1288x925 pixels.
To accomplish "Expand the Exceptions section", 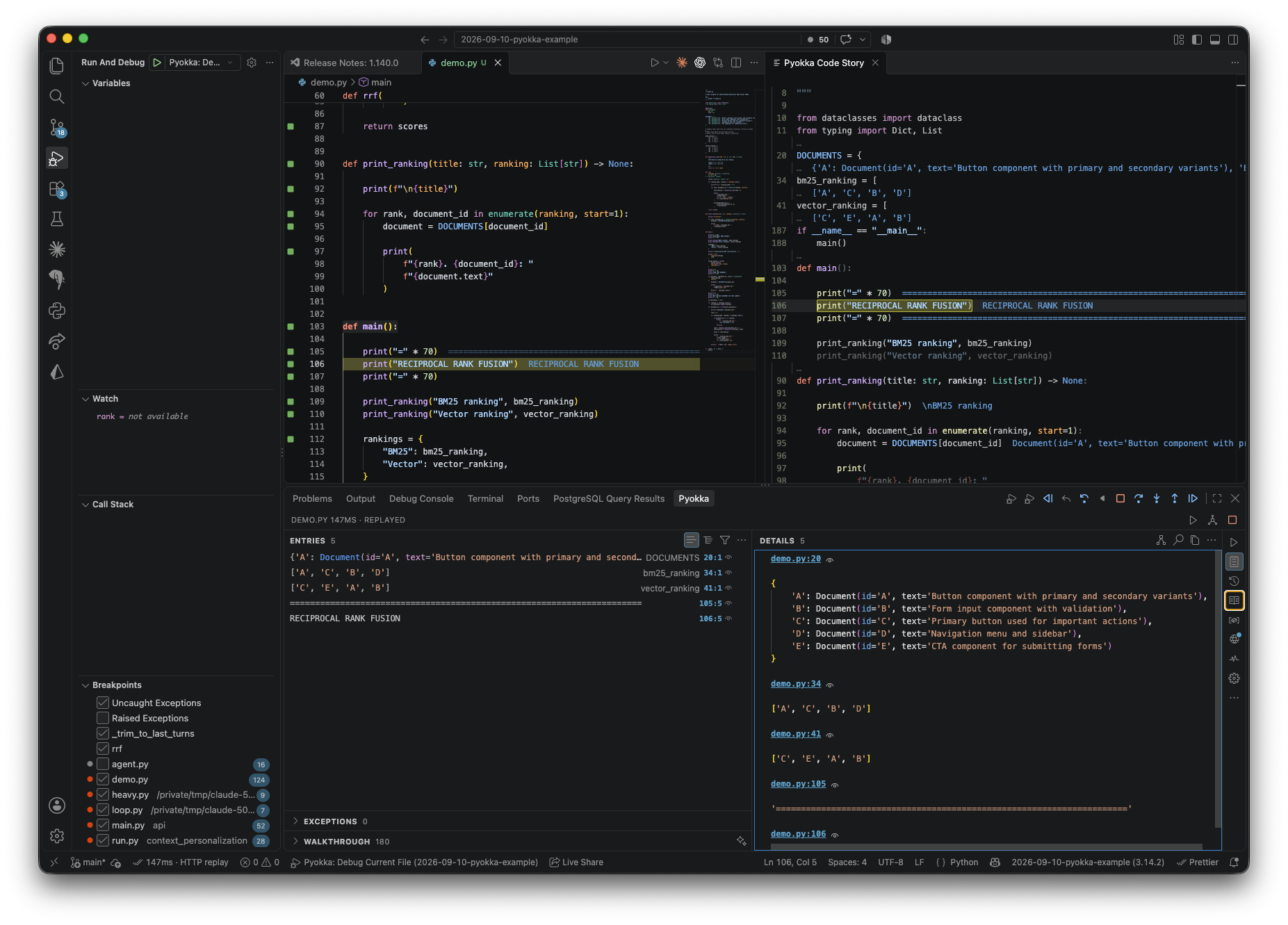I will [329, 821].
